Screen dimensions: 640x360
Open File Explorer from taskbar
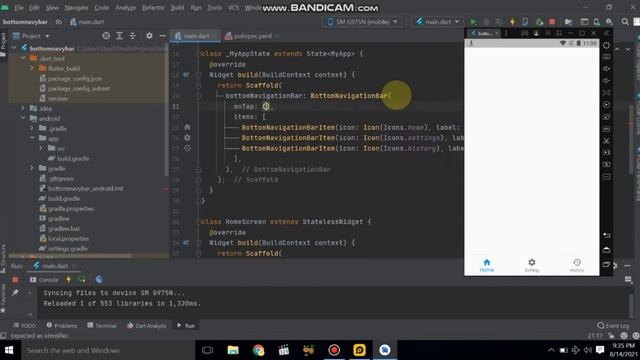point(233,350)
